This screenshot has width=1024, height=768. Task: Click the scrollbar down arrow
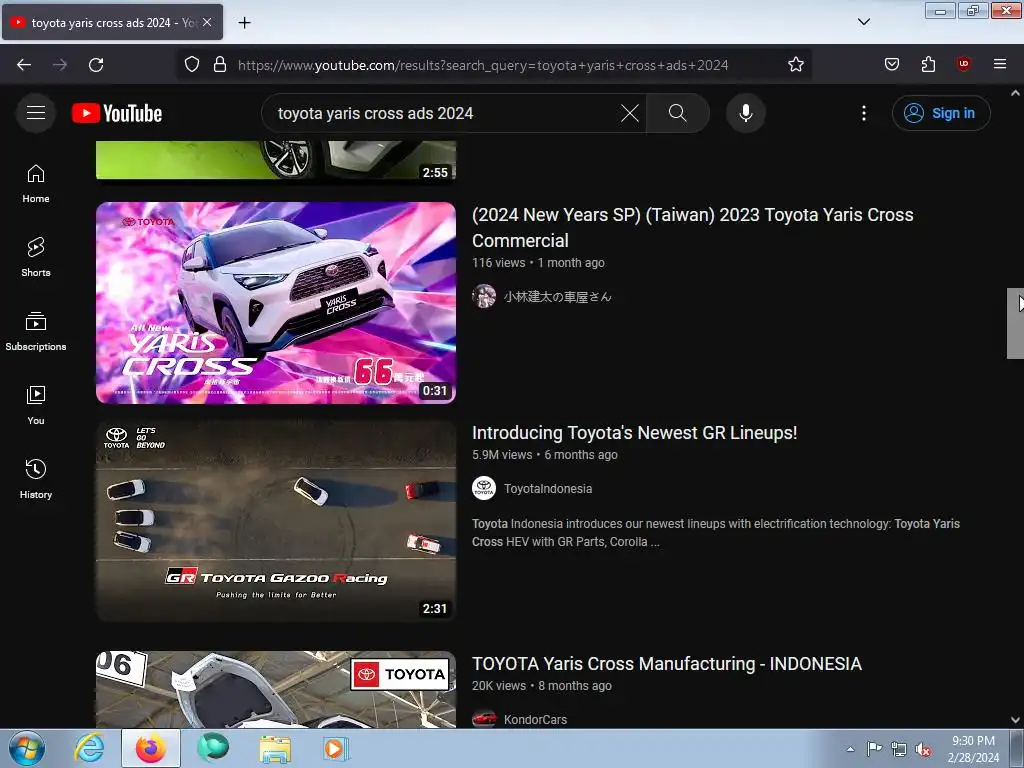click(1015, 720)
